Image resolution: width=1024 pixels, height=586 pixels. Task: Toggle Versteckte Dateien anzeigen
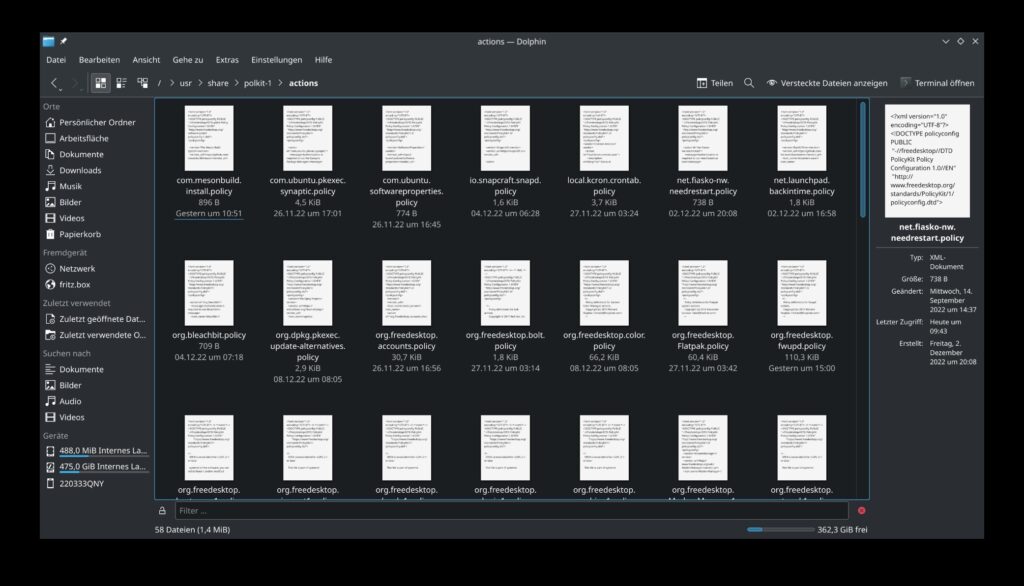826,83
